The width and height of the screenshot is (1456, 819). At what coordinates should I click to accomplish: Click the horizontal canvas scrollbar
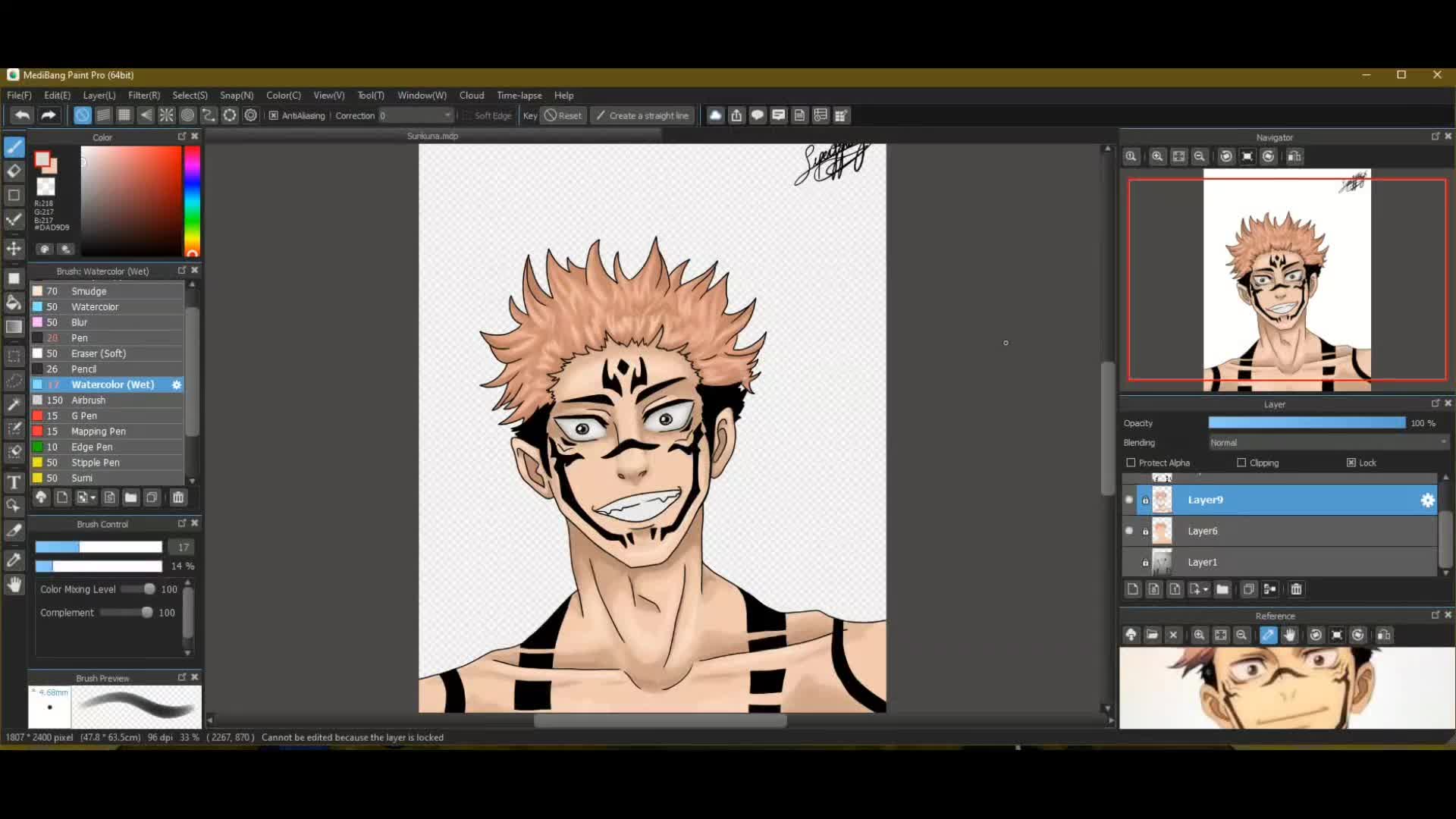660,720
